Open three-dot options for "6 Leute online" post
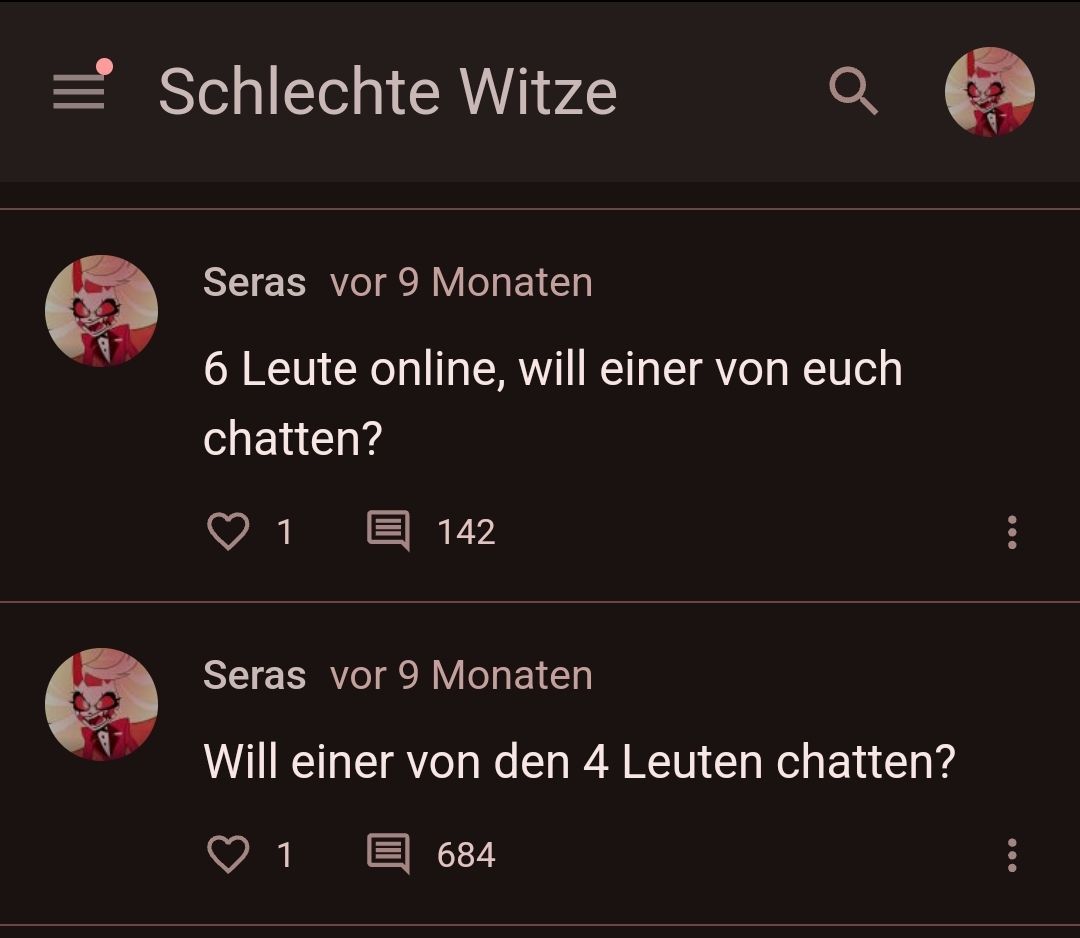 pos(1012,532)
